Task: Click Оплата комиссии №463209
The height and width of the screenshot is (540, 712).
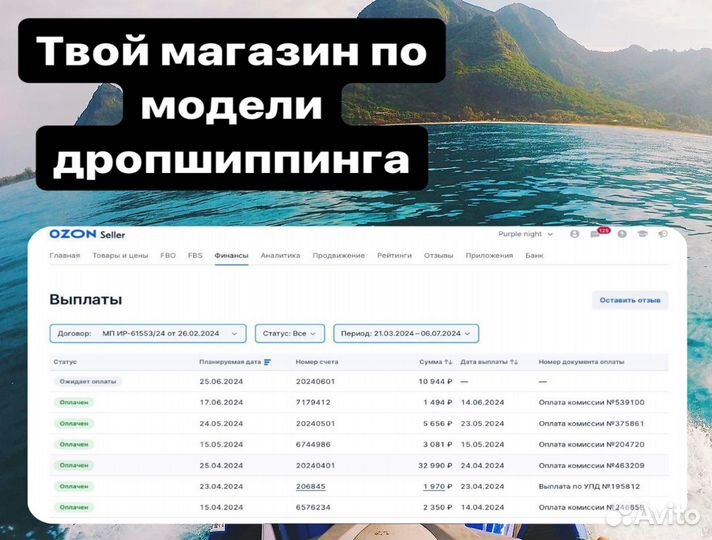Action: pyautogui.click(x=592, y=465)
